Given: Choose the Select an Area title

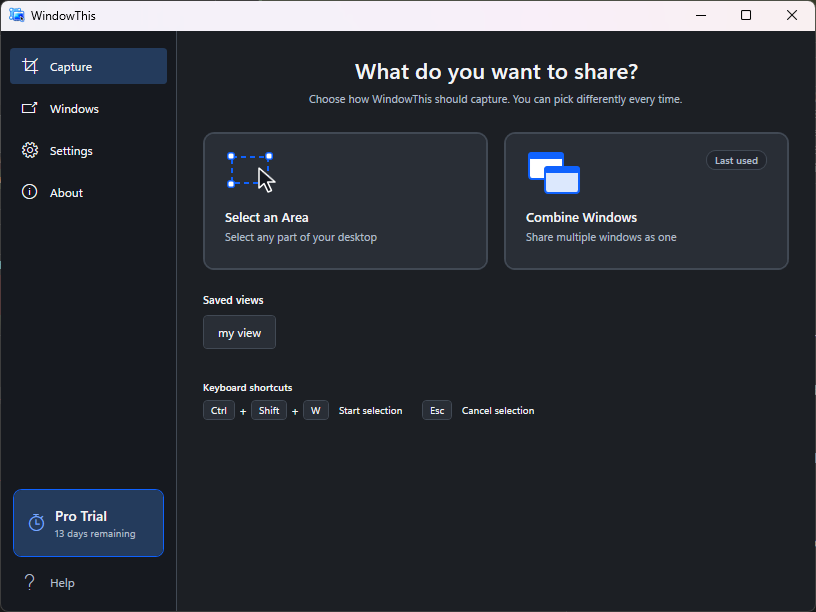Looking at the screenshot, I should 266,218.
